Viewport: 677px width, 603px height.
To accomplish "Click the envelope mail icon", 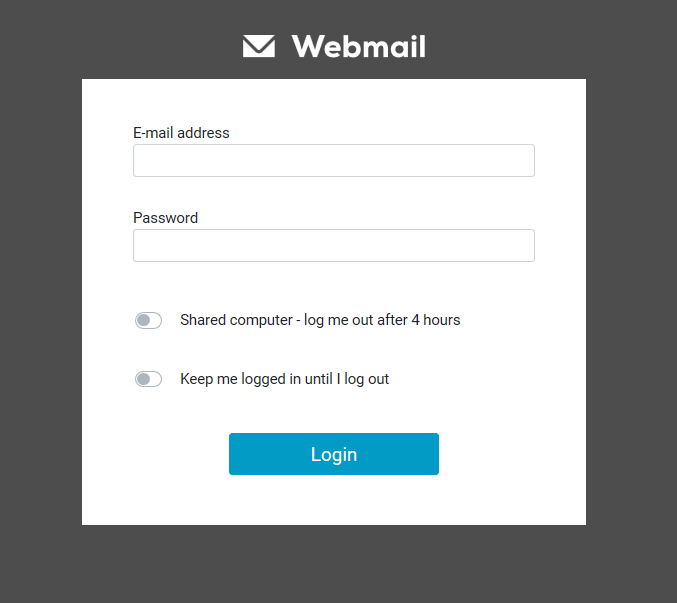I will click(259, 46).
